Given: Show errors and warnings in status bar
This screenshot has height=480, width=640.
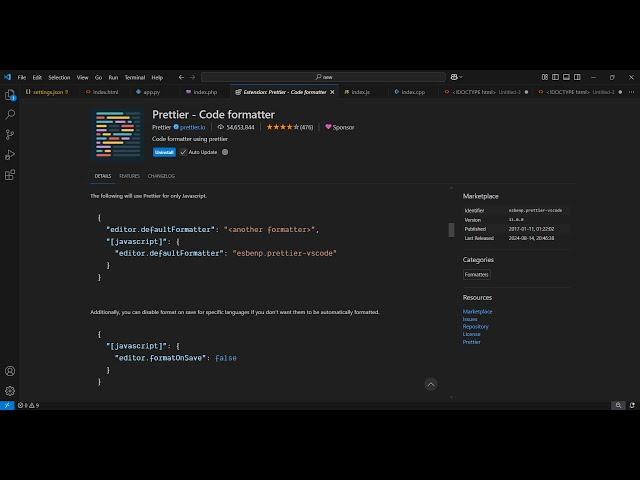Looking at the screenshot, I should pos(29,405).
